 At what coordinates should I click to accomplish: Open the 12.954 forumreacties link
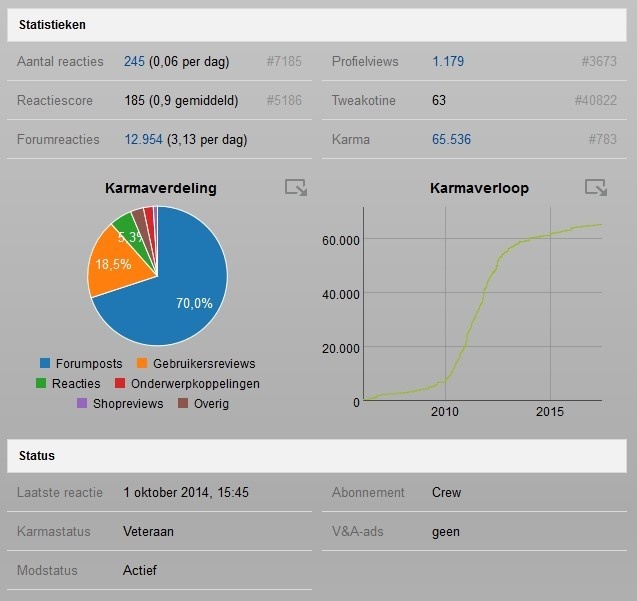143,139
